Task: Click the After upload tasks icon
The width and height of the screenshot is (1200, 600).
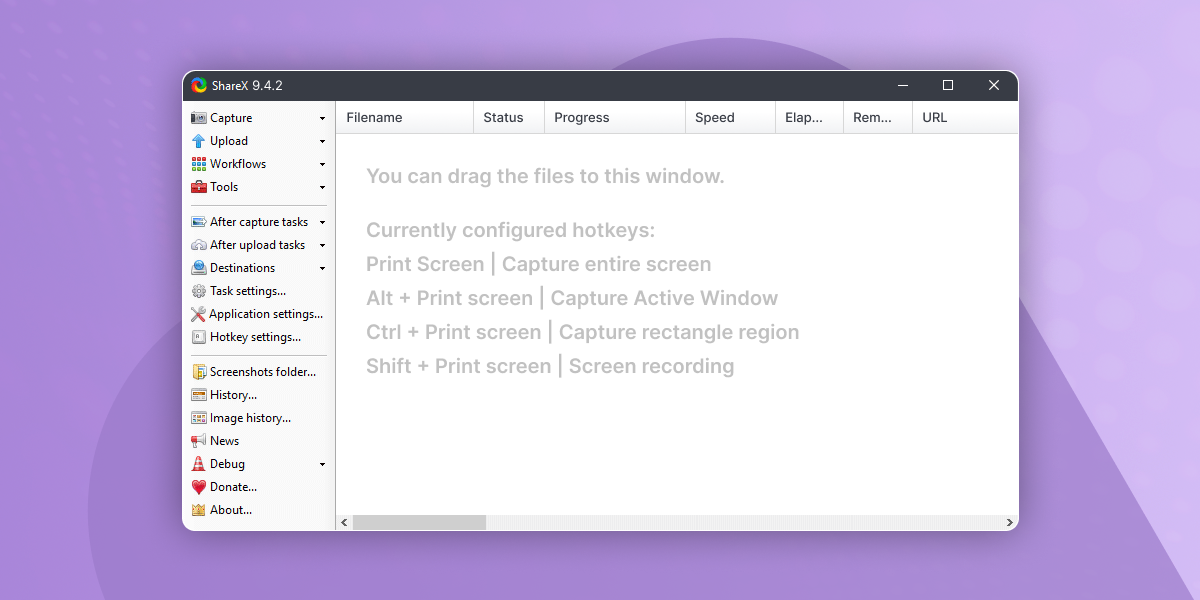Action: pos(199,245)
